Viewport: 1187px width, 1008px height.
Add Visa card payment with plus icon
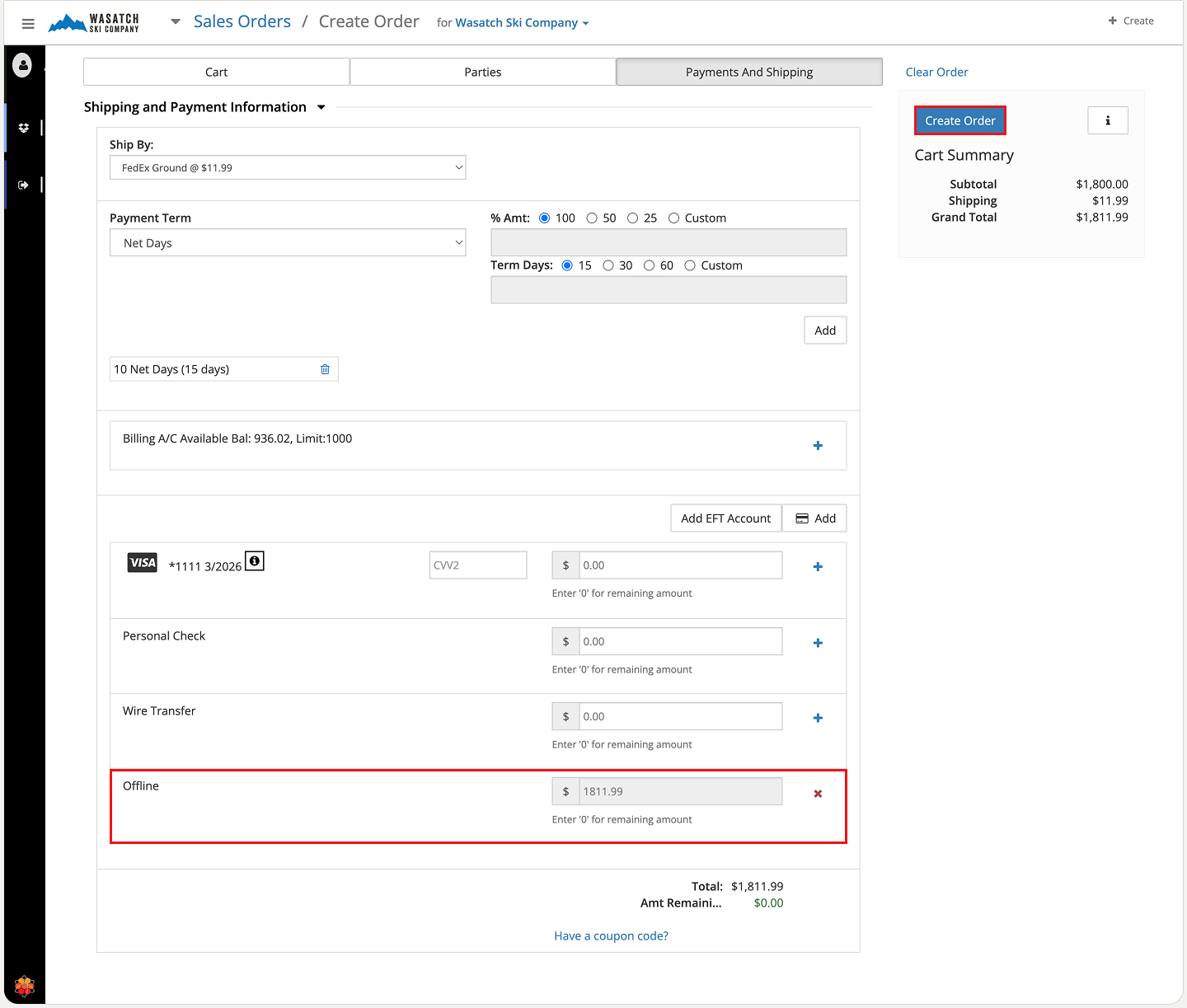(818, 567)
